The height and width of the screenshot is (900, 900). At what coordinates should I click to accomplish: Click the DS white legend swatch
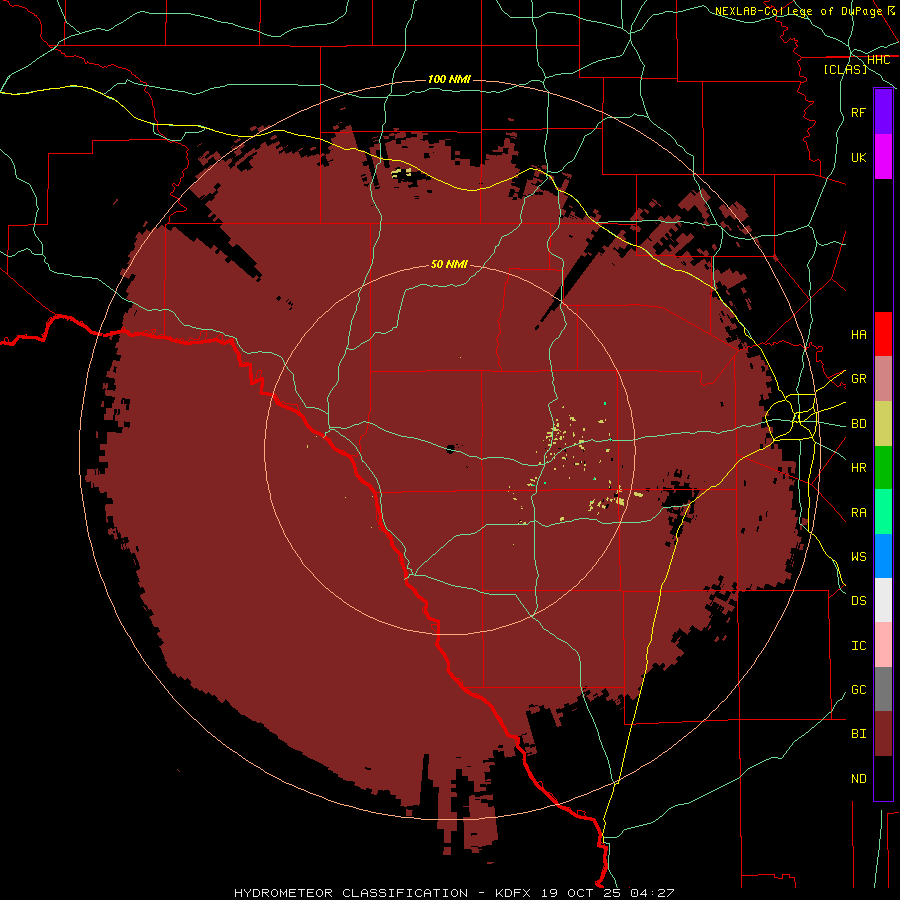click(x=883, y=600)
